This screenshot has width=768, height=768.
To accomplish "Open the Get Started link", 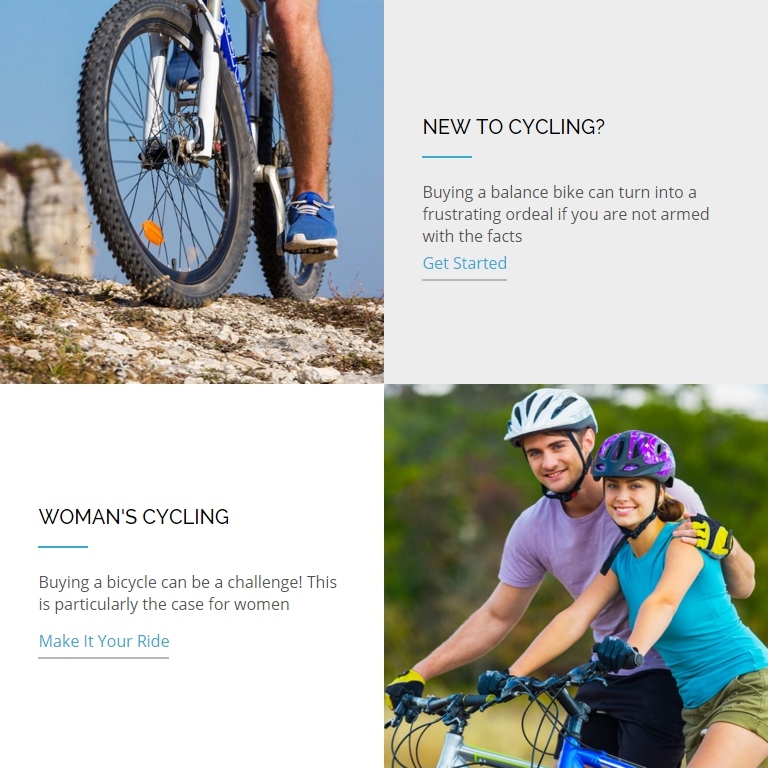I will tap(464, 264).
